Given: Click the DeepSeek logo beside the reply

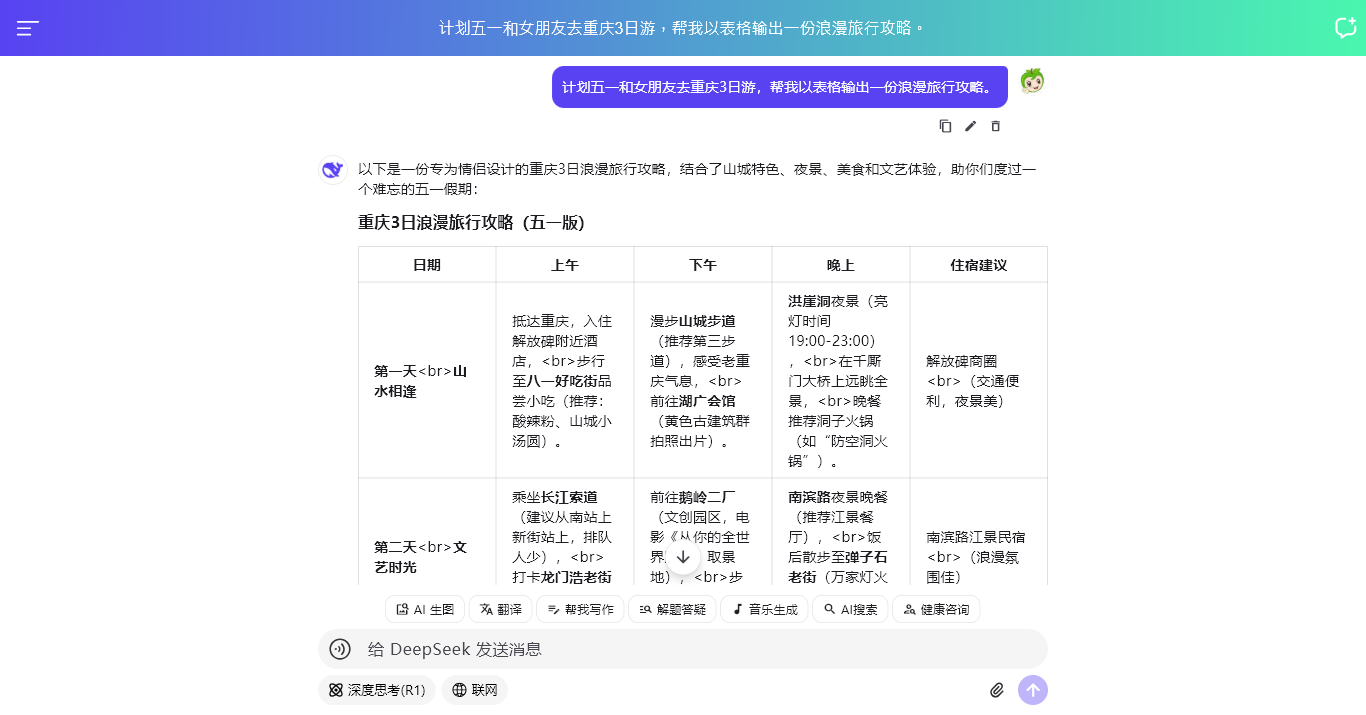Looking at the screenshot, I should click(x=331, y=170).
